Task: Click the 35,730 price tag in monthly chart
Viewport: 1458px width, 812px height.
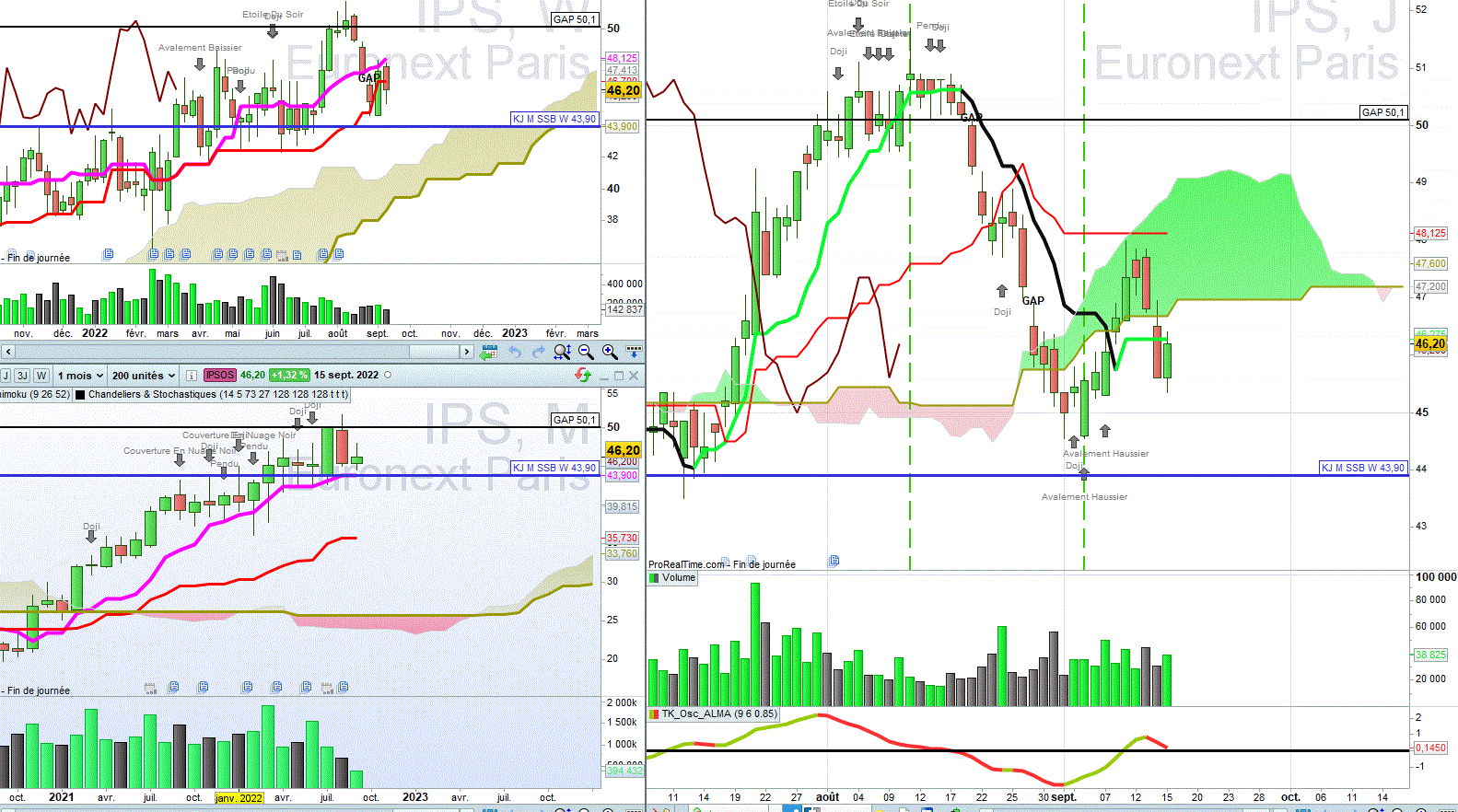Action: pyautogui.click(x=622, y=538)
